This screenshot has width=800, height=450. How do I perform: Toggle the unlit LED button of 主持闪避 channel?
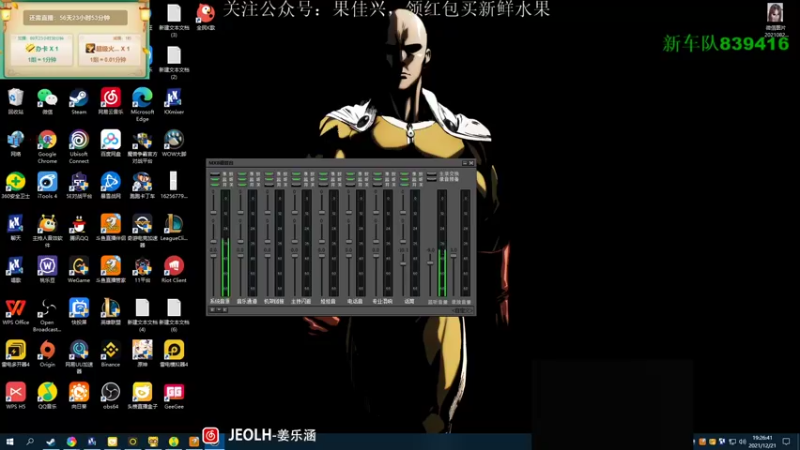pos(296,185)
